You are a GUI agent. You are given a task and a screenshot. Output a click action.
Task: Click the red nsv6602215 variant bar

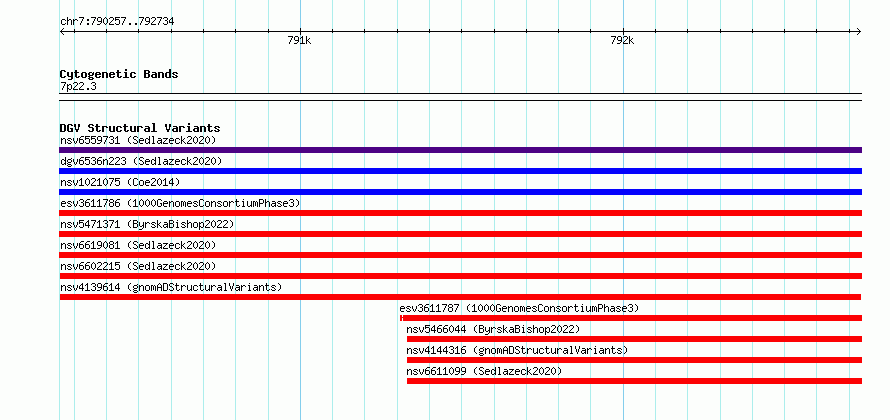(x=460, y=276)
